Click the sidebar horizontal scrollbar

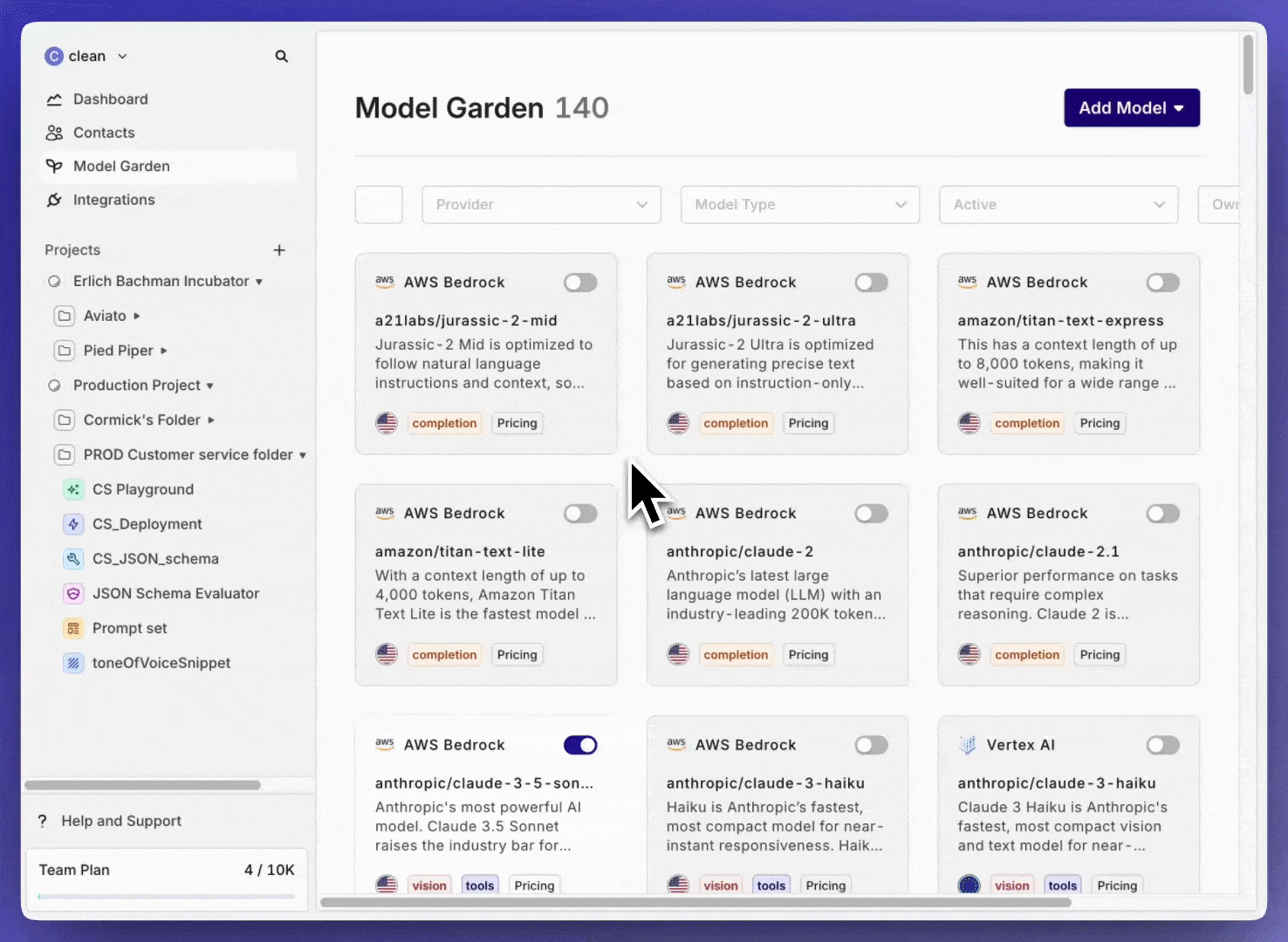pos(142,785)
